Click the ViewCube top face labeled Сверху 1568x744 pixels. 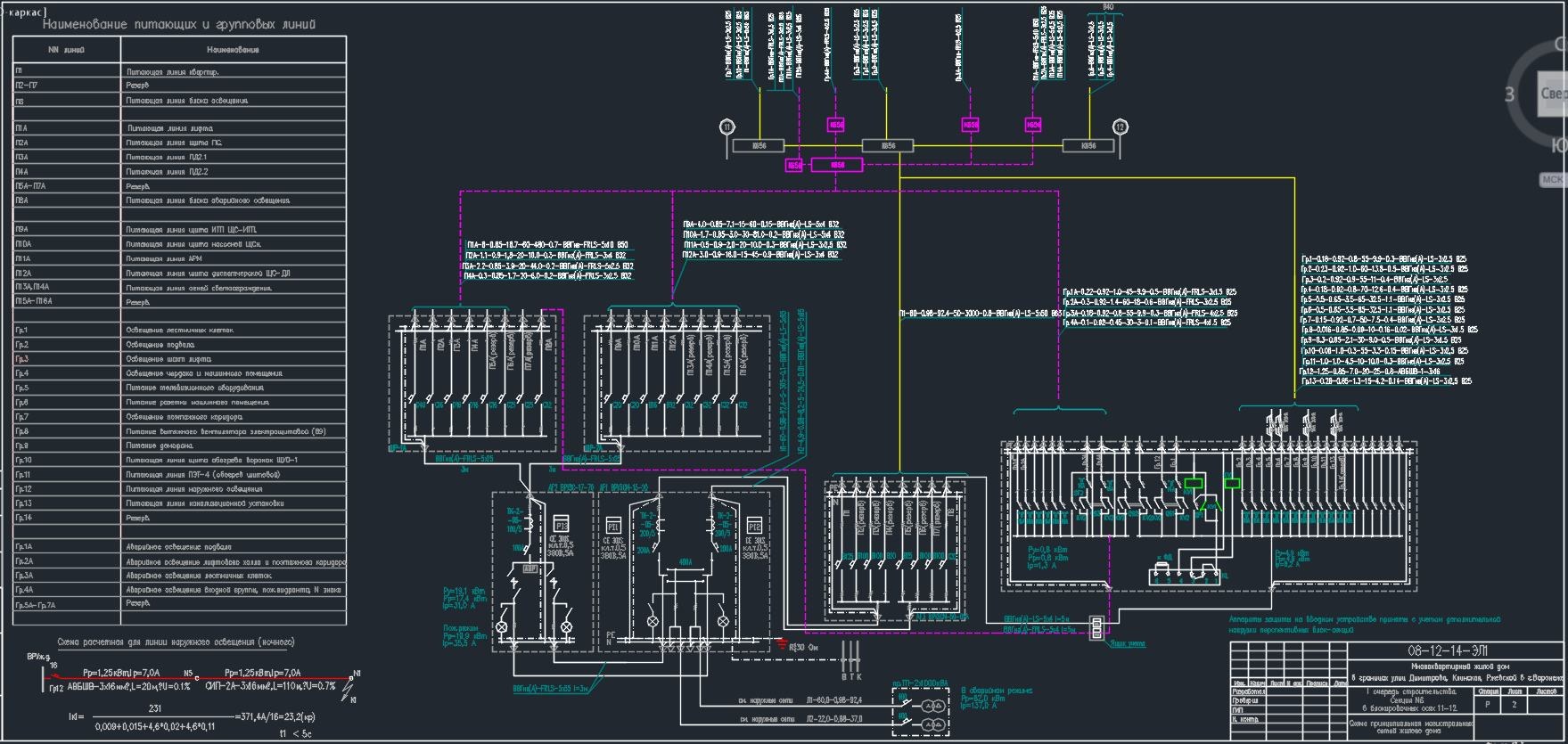[x=1553, y=94]
